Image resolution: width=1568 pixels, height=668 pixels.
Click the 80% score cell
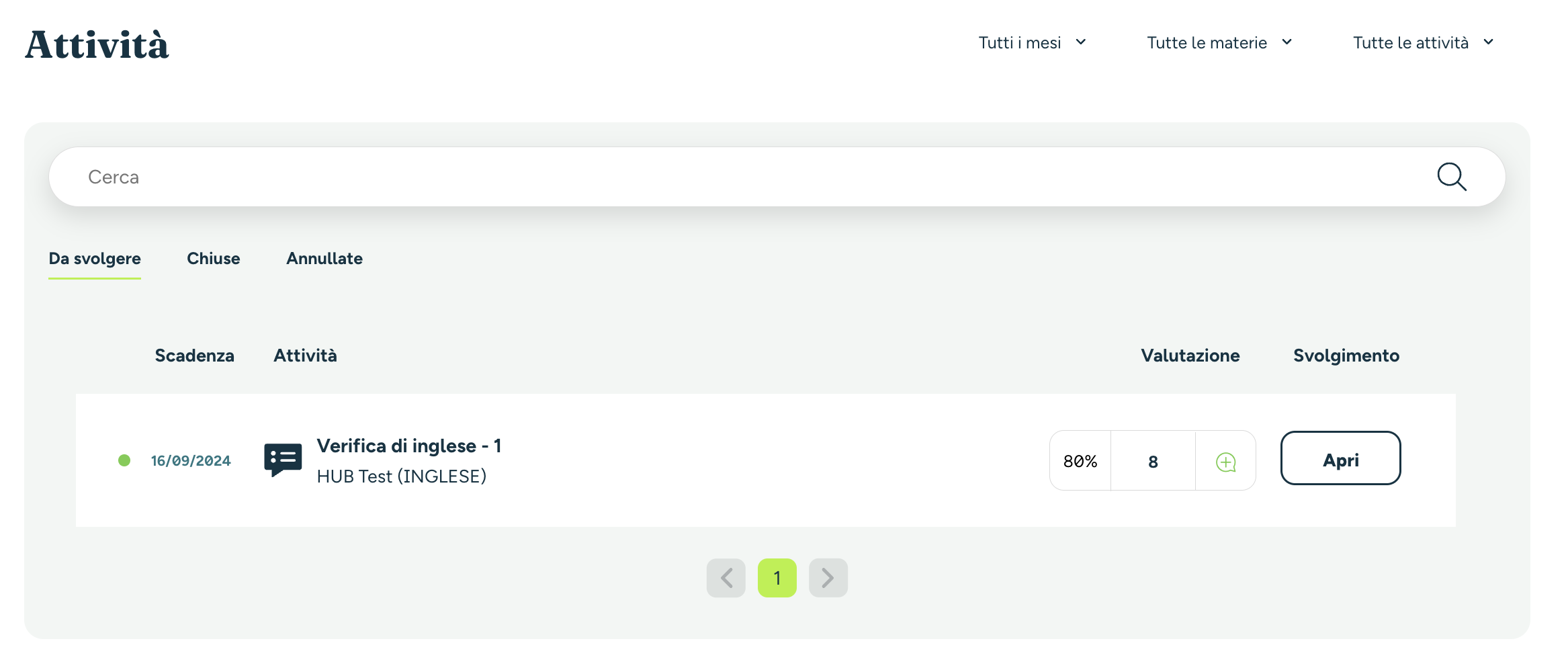(x=1080, y=461)
